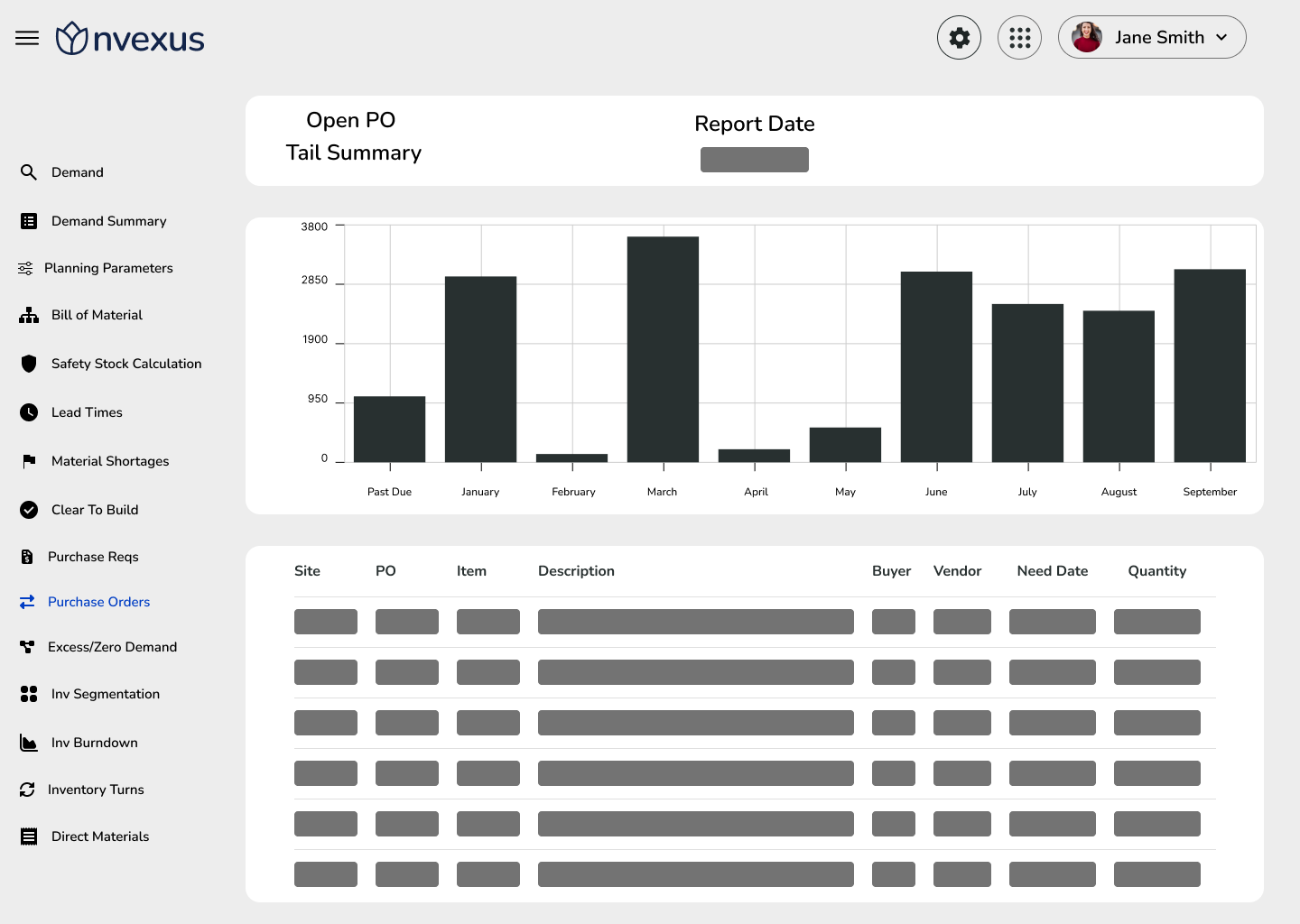Open settings via gear icon
Viewport: 1300px width, 924px height.
click(959, 38)
